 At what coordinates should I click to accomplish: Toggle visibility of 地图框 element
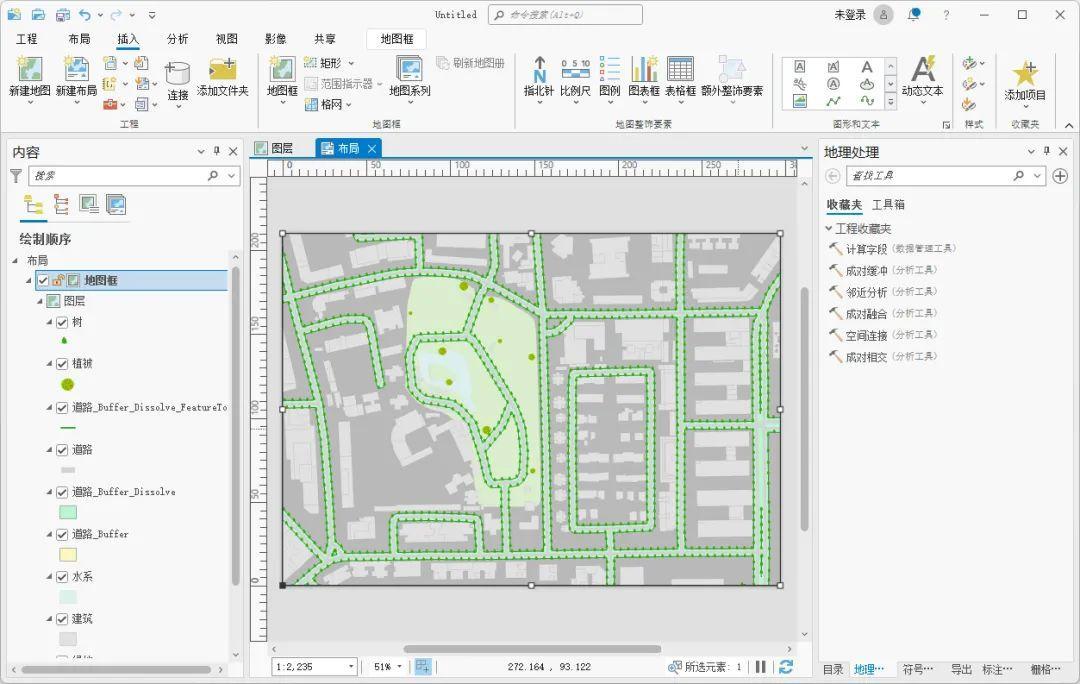[43, 280]
